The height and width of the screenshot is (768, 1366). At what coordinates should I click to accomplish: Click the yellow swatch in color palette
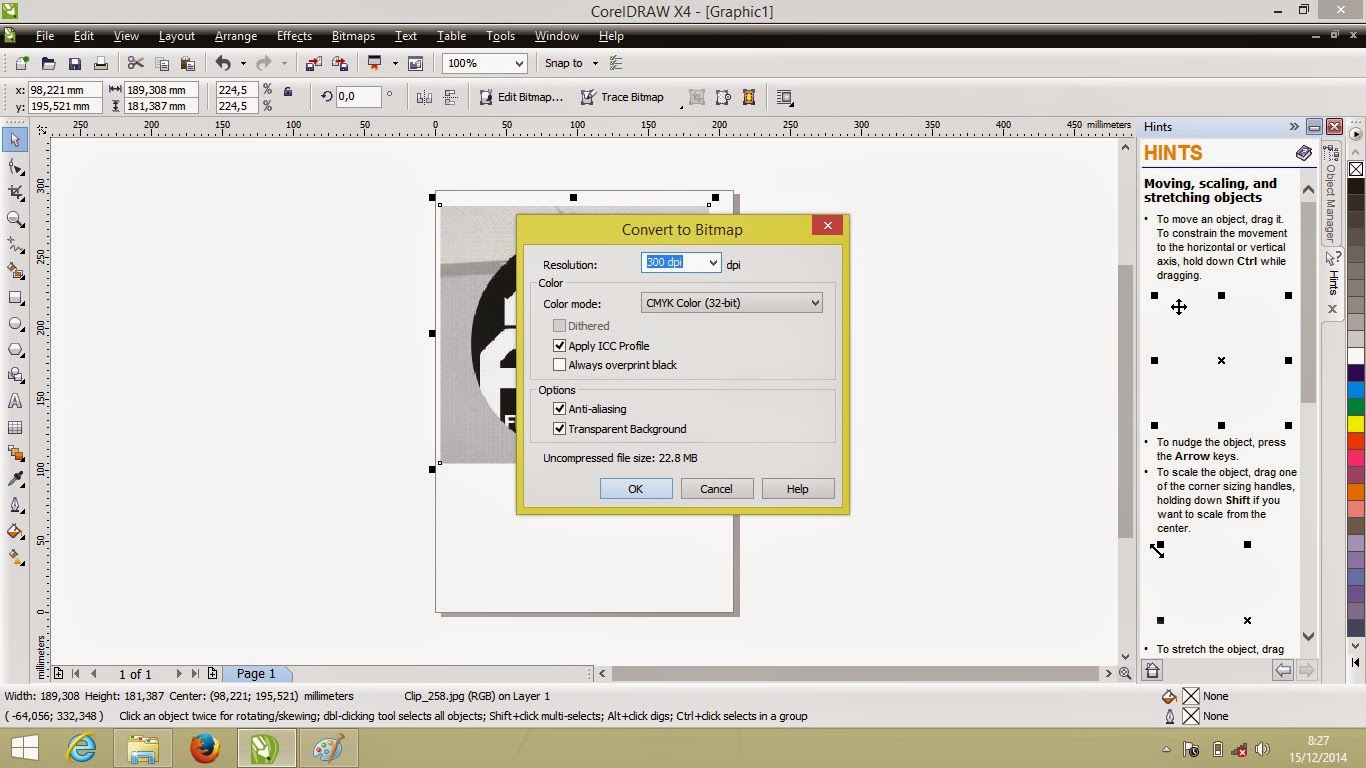point(1356,424)
